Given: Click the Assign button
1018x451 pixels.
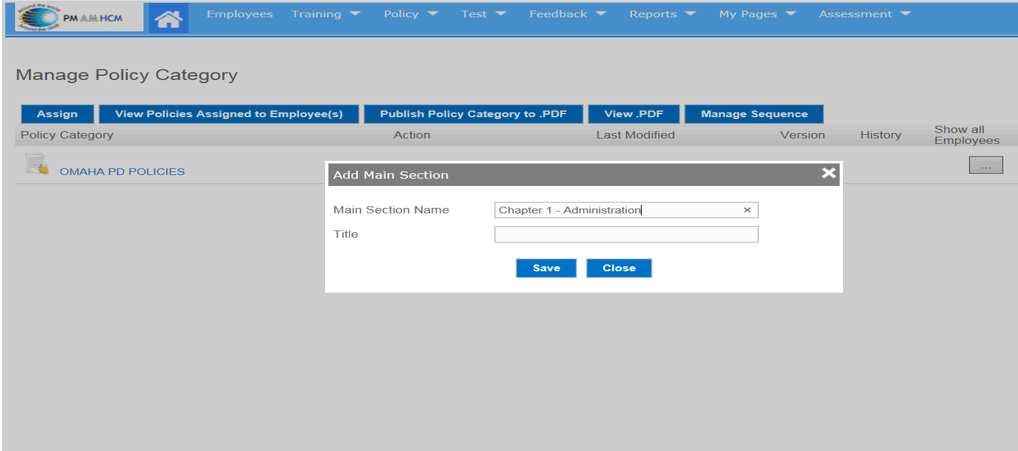Looking at the screenshot, I should (x=57, y=114).
